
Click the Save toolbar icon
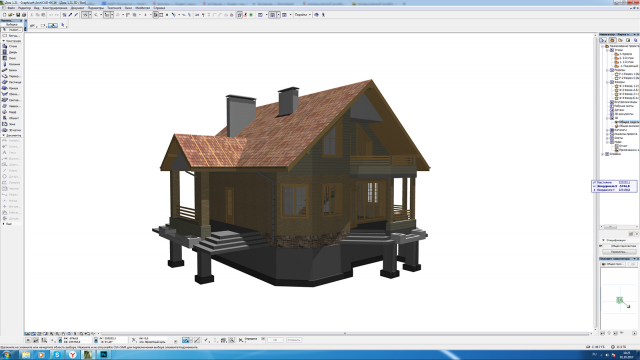[x=18, y=15]
